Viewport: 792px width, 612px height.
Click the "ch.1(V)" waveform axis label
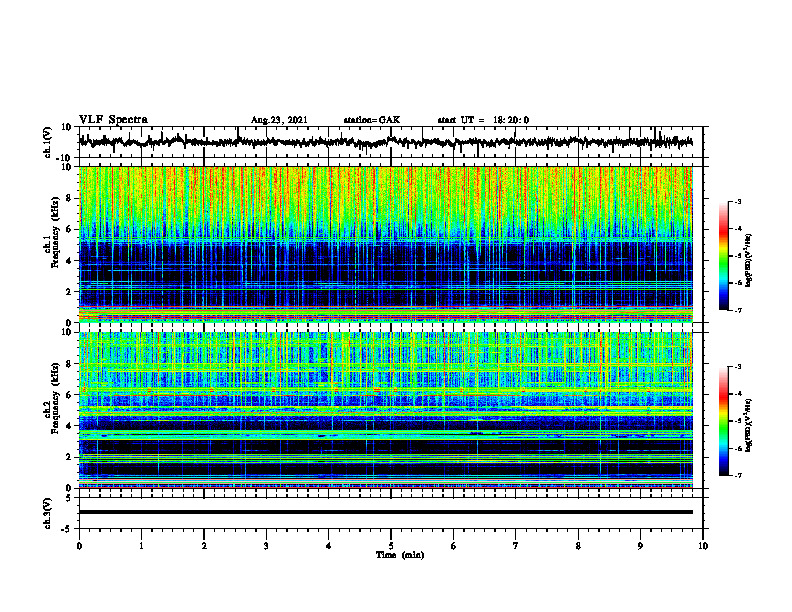point(48,142)
